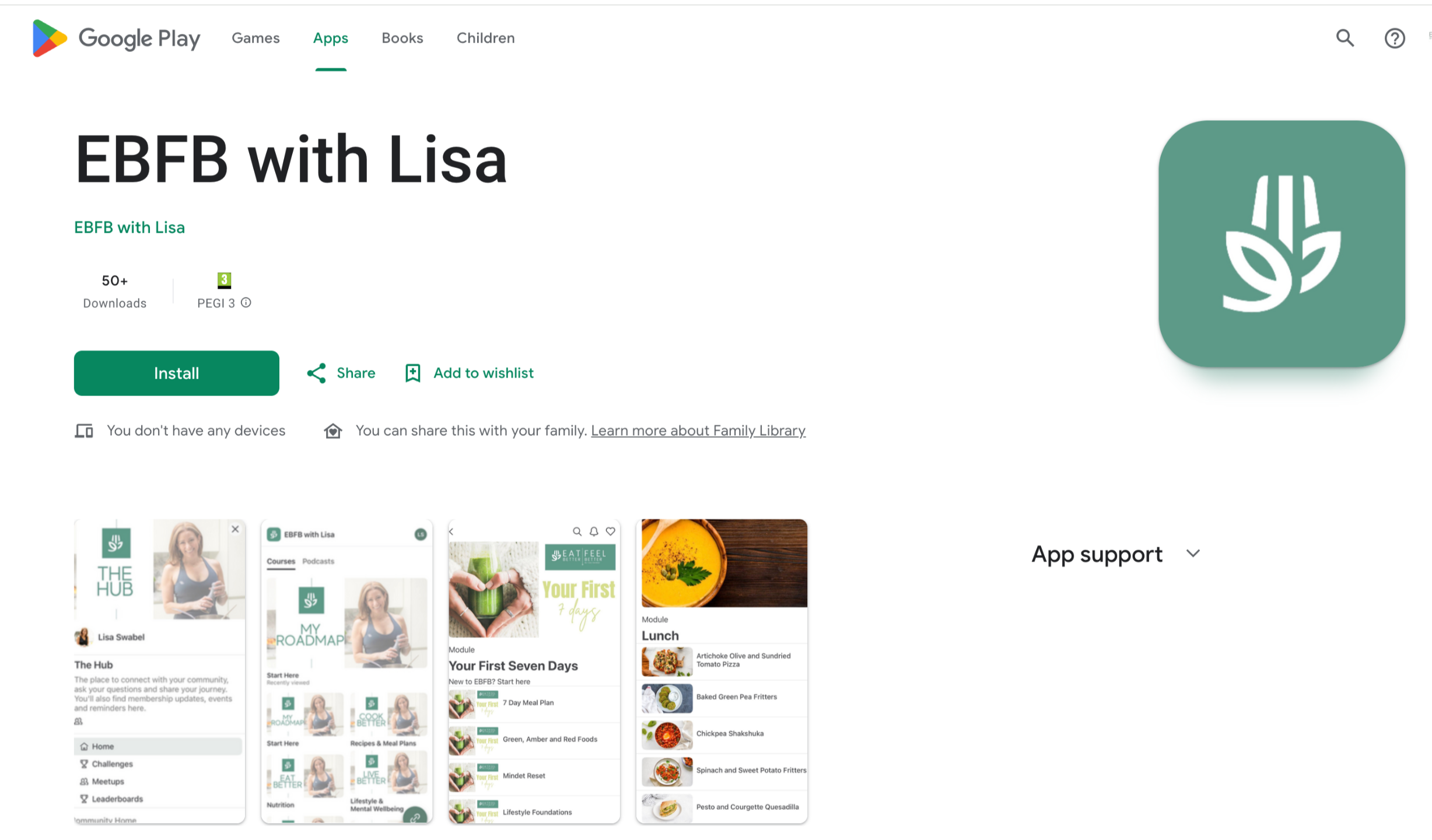Viewport: 1432px width, 840px height.
Task: Click the PEGI 3 info icon
Action: (x=246, y=303)
